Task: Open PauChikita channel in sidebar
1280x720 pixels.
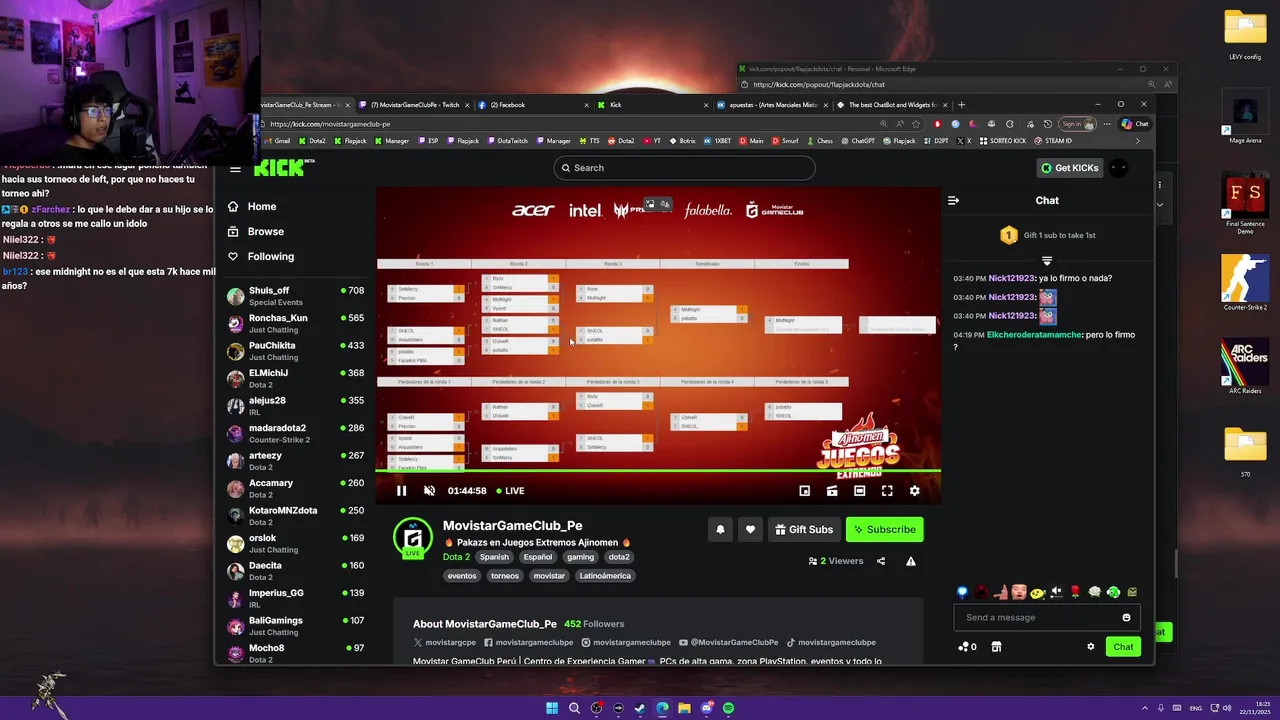Action: tap(296, 351)
